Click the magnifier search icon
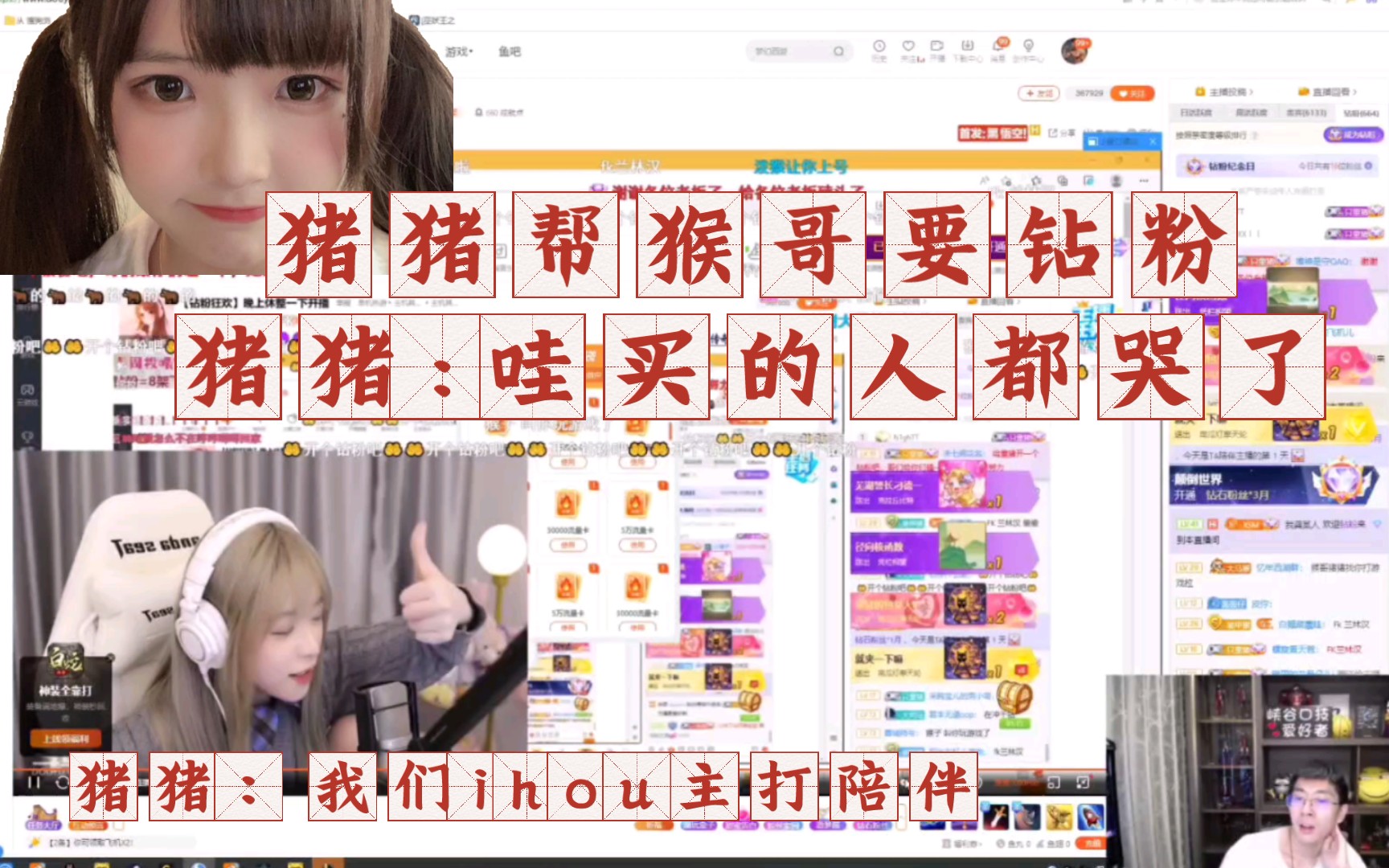1389x868 pixels. click(838, 51)
